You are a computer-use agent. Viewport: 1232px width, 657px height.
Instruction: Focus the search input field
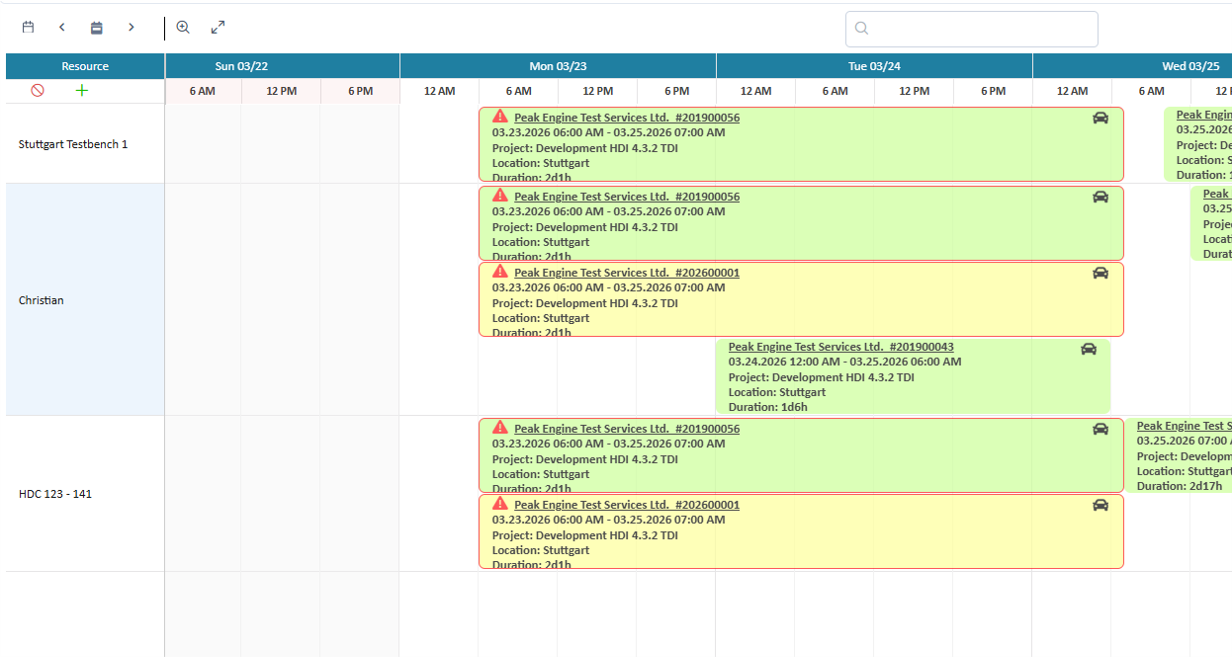972,29
